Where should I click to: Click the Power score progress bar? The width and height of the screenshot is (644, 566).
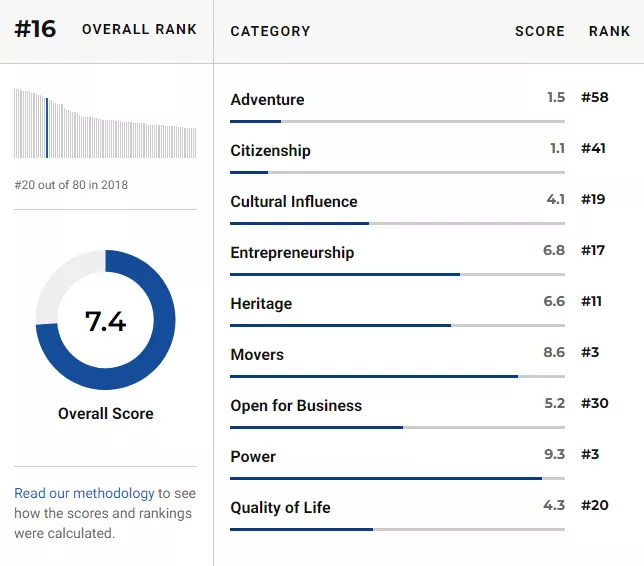point(396,478)
